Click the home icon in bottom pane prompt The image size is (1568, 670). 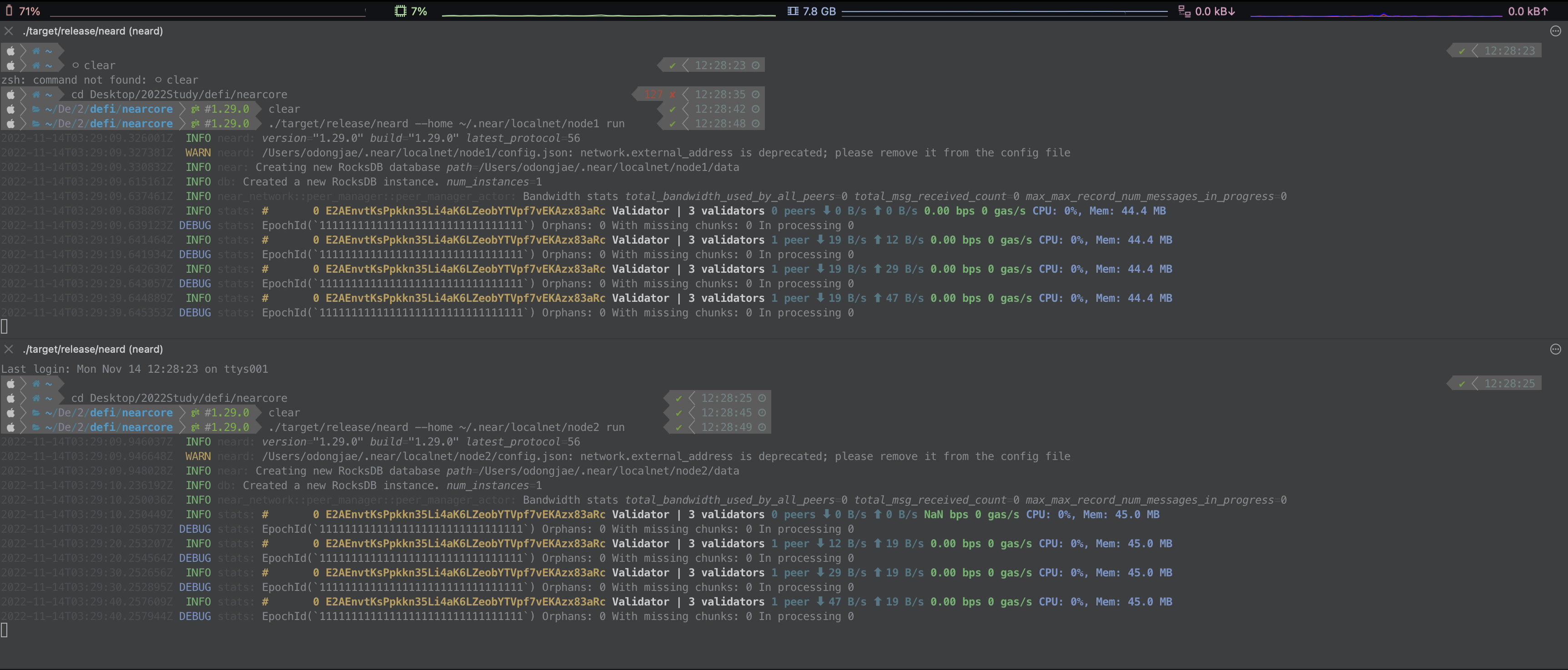[36, 384]
